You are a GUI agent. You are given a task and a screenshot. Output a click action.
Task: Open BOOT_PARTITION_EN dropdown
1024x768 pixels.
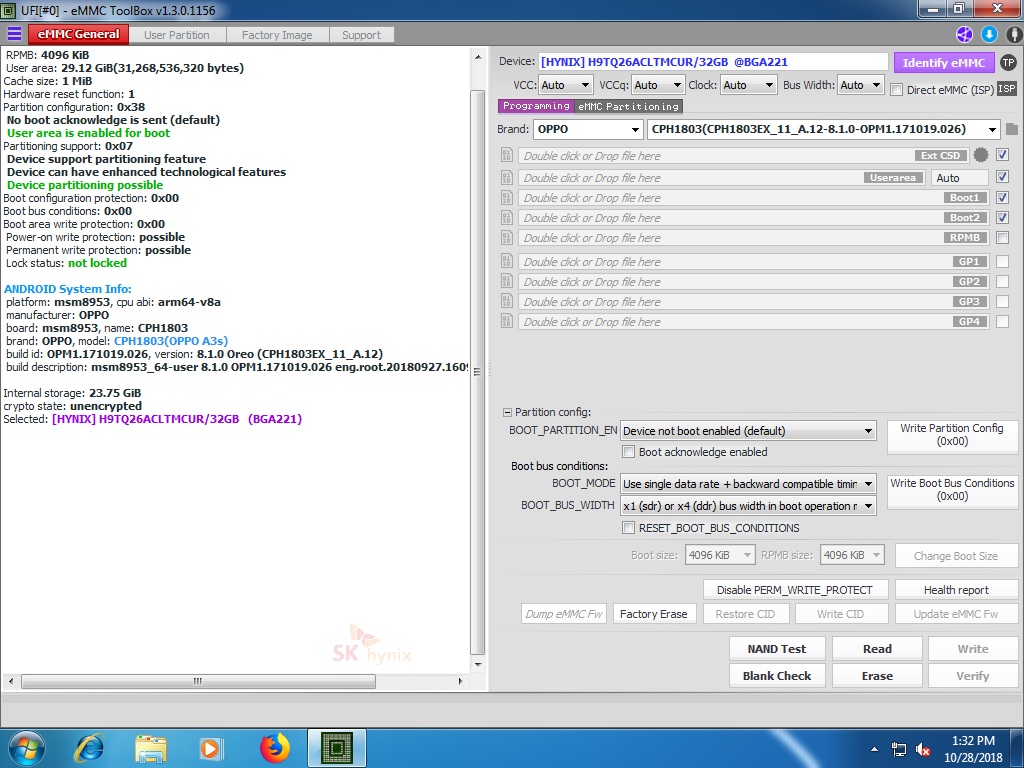click(748, 431)
